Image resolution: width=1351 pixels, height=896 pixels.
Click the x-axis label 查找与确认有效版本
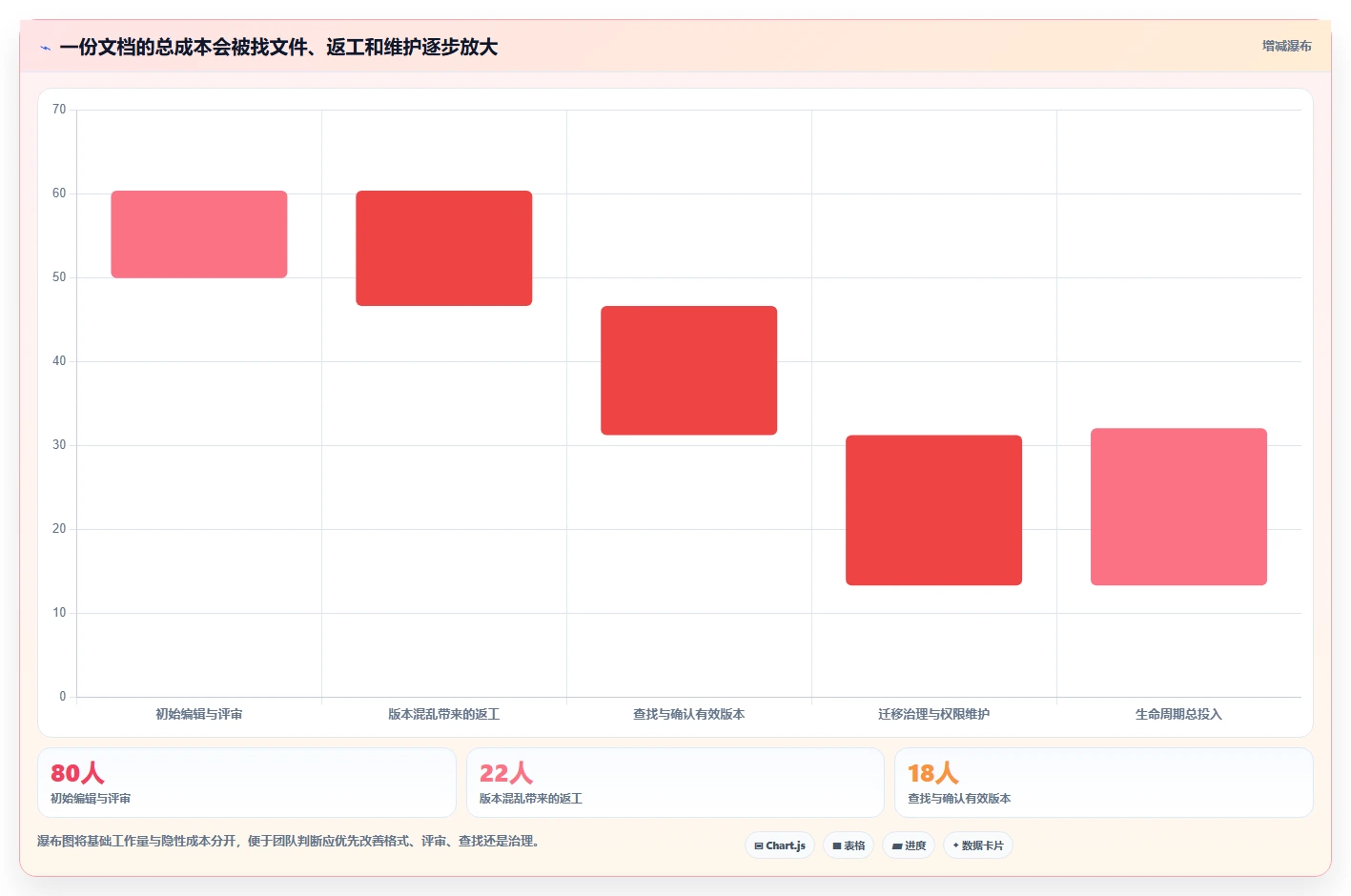click(x=689, y=714)
